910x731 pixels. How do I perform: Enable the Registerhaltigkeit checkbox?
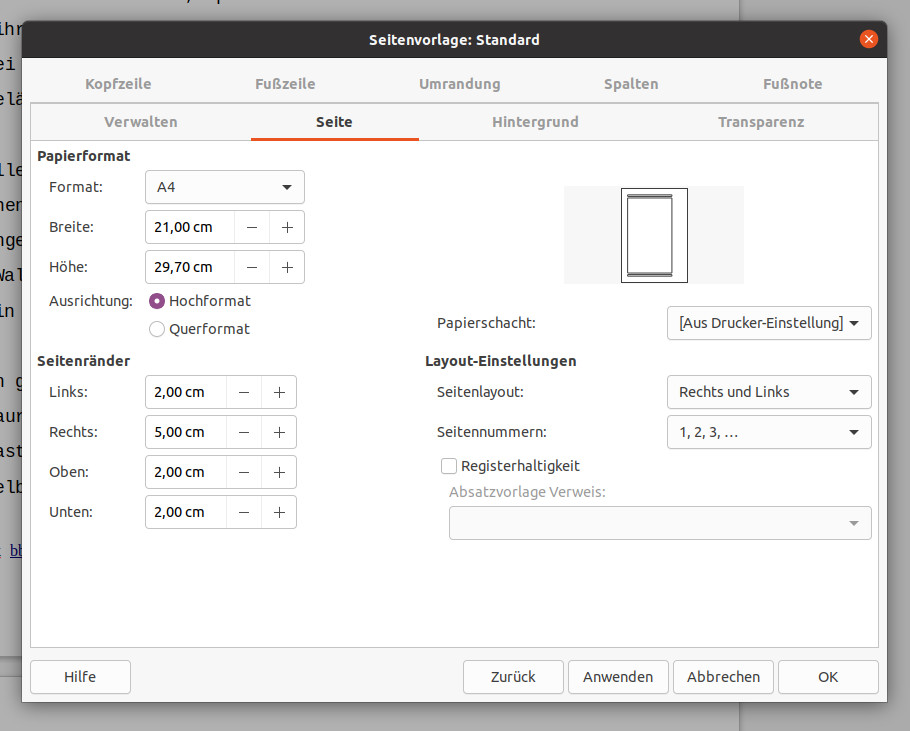coord(449,466)
